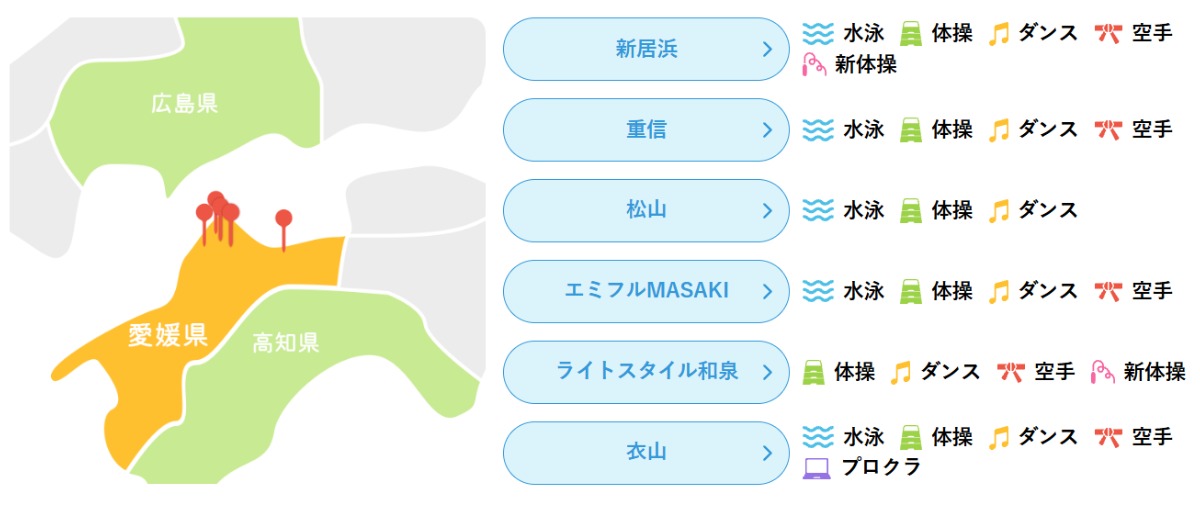Click the leftmost red map pin

coord(204,213)
